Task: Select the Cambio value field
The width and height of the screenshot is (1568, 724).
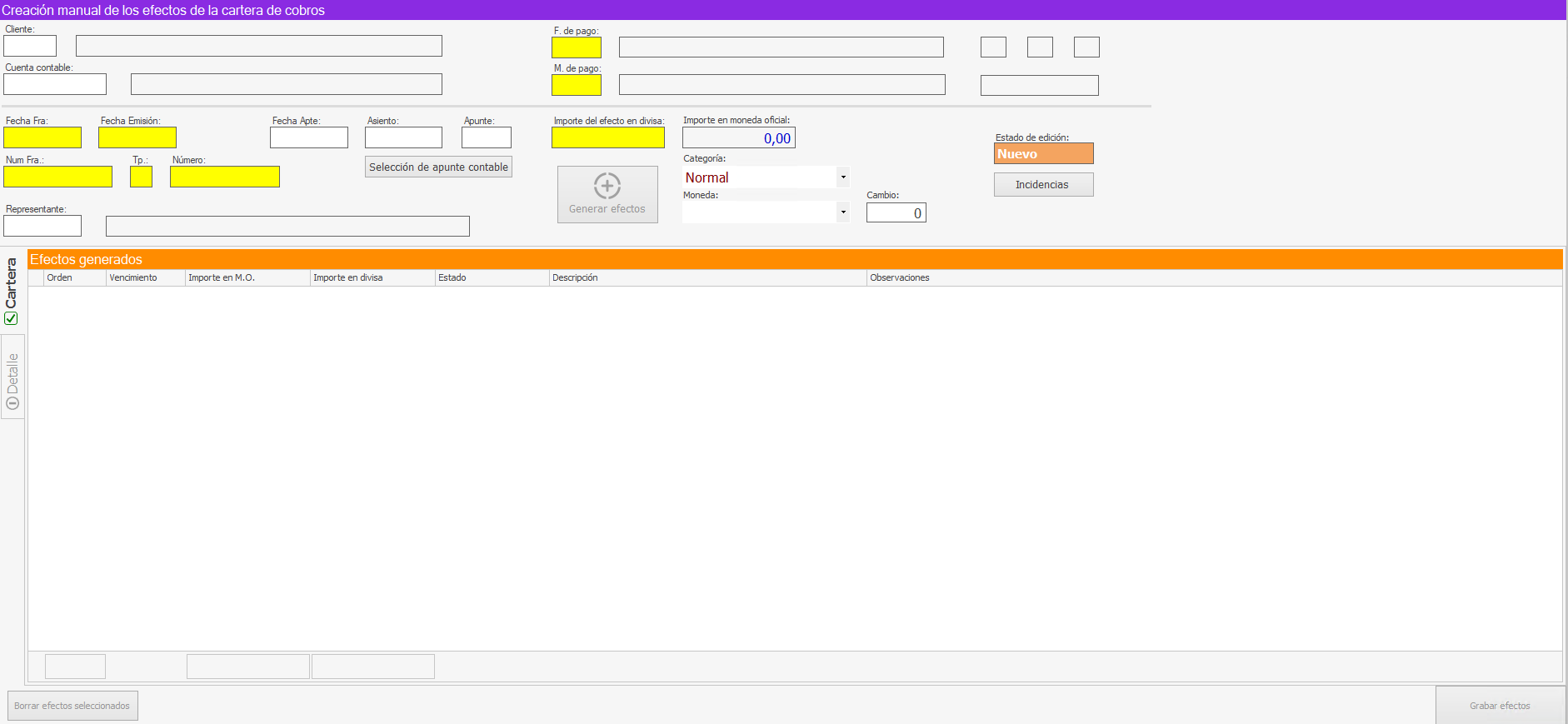Action: 896,213
